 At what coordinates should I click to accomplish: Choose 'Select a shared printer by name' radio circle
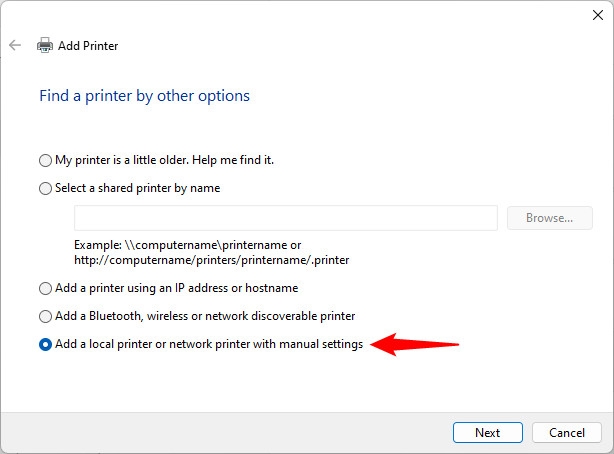(x=45, y=188)
